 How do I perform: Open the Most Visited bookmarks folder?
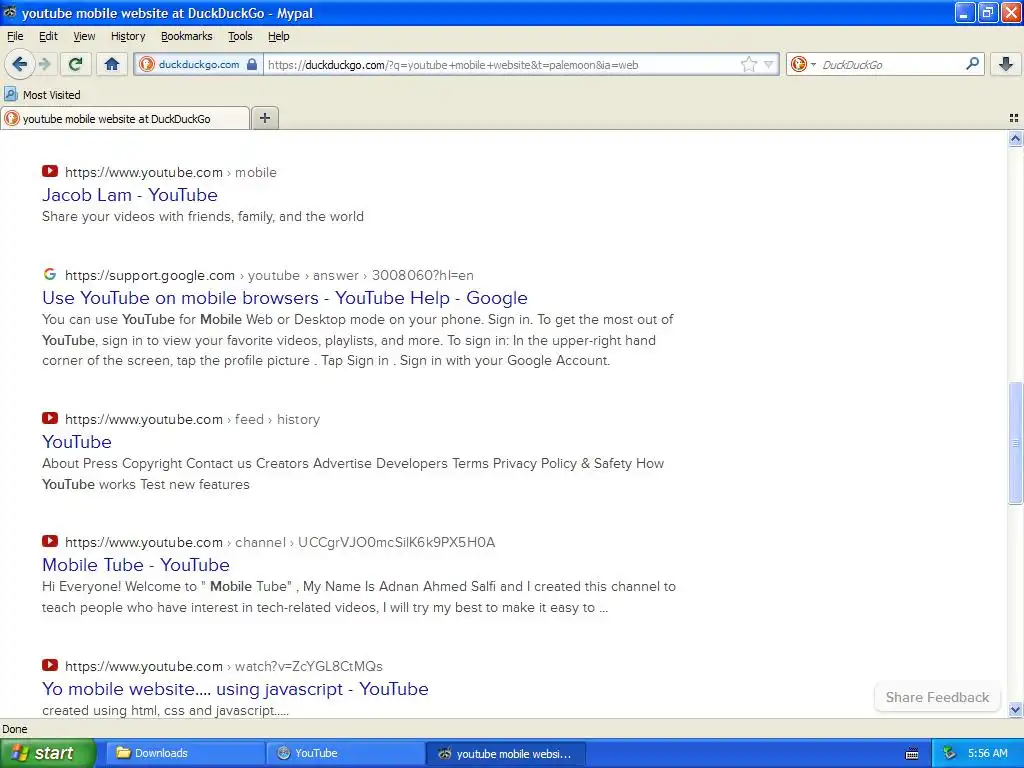coord(42,95)
